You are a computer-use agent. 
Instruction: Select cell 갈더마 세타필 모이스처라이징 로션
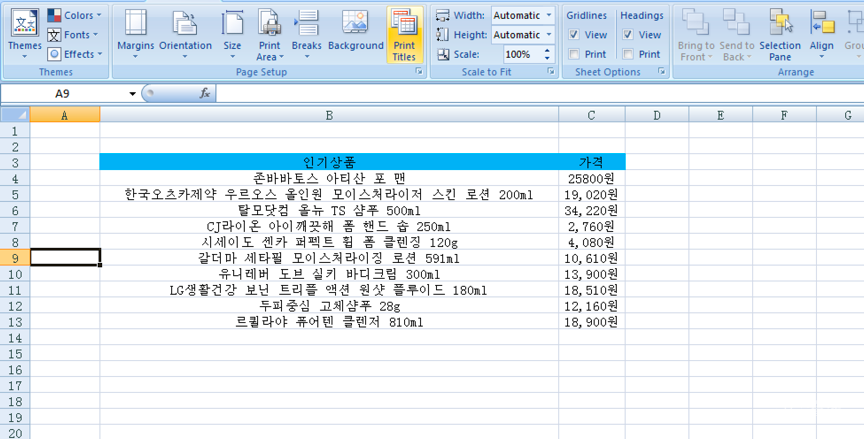click(x=329, y=258)
